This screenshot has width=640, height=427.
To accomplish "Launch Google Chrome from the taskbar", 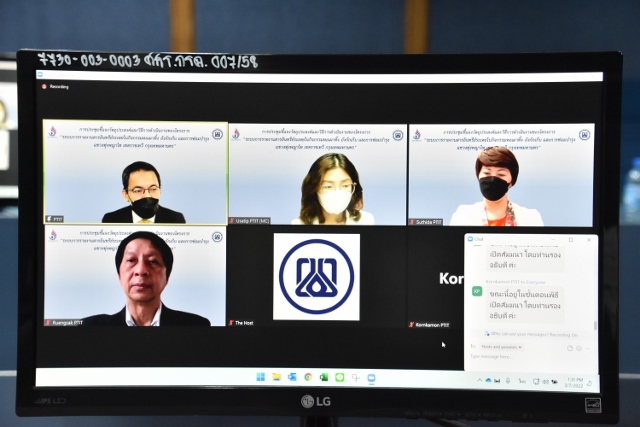I will click(308, 377).
